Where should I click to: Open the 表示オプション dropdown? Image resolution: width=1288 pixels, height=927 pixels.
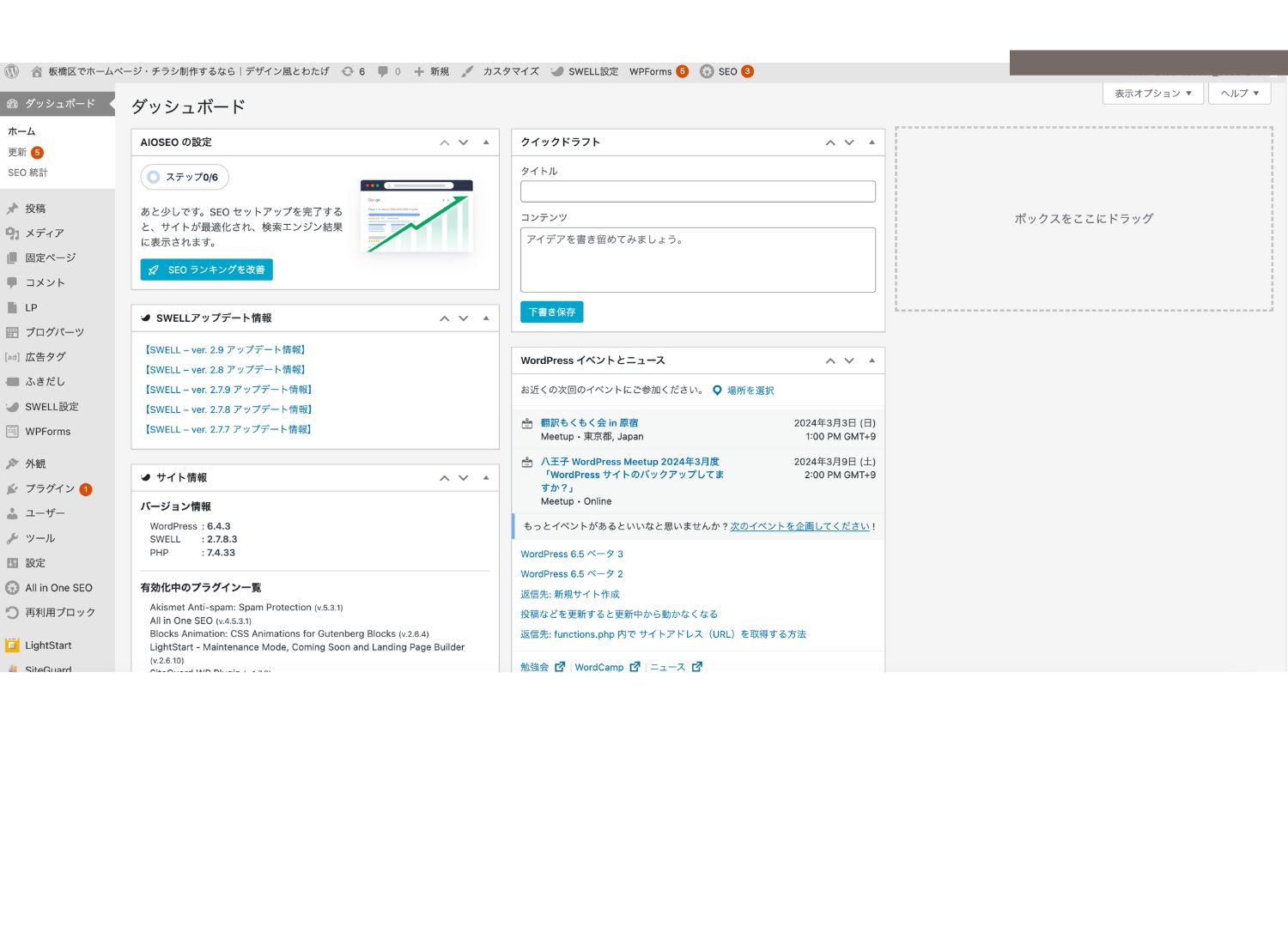pos(1153,94)
